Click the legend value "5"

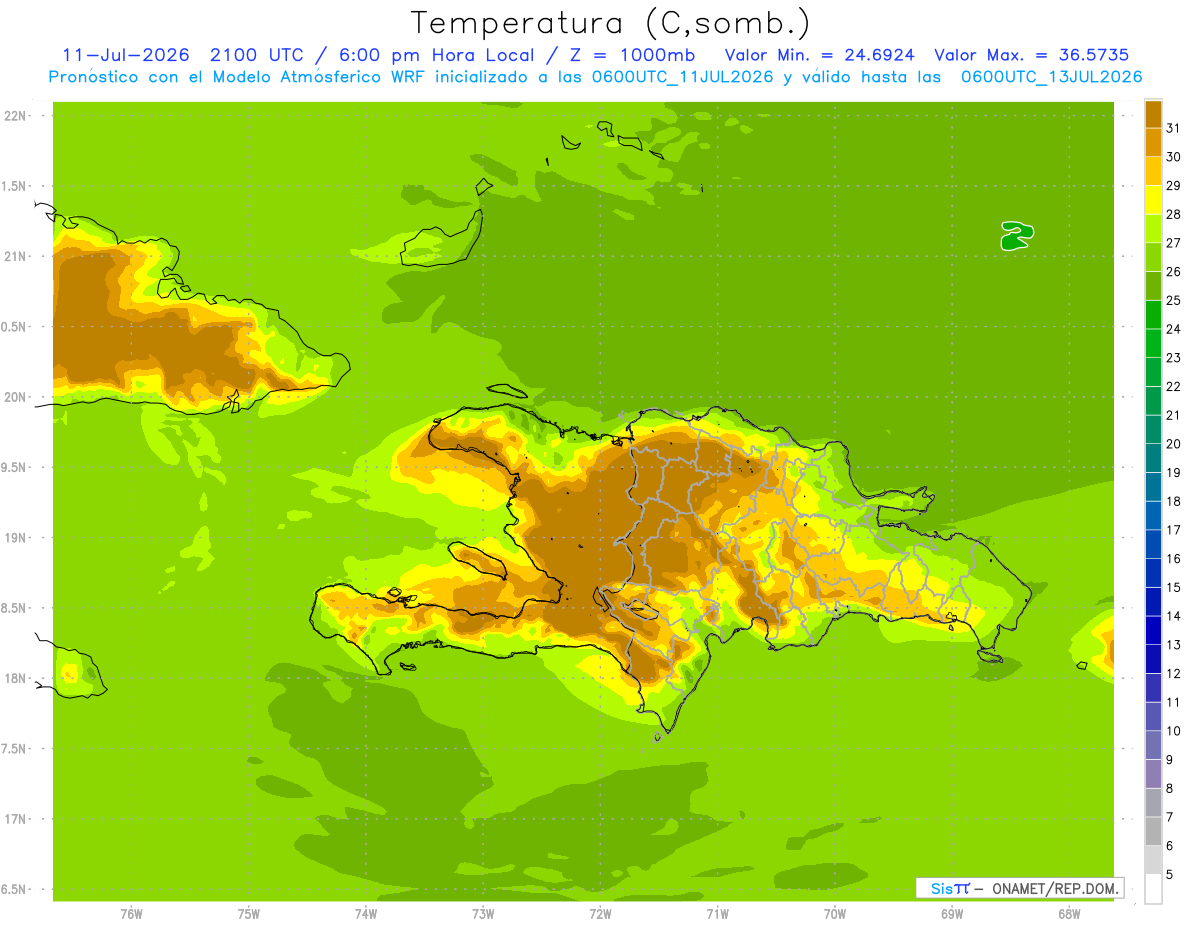(x=1170, y=875)
